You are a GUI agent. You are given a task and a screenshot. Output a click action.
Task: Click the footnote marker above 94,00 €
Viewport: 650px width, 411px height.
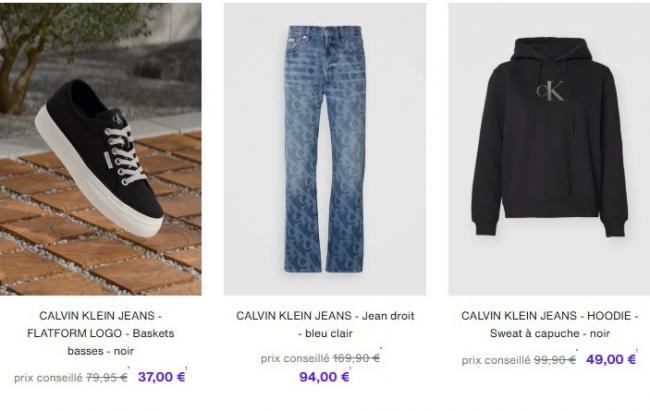tap(350, 368)
